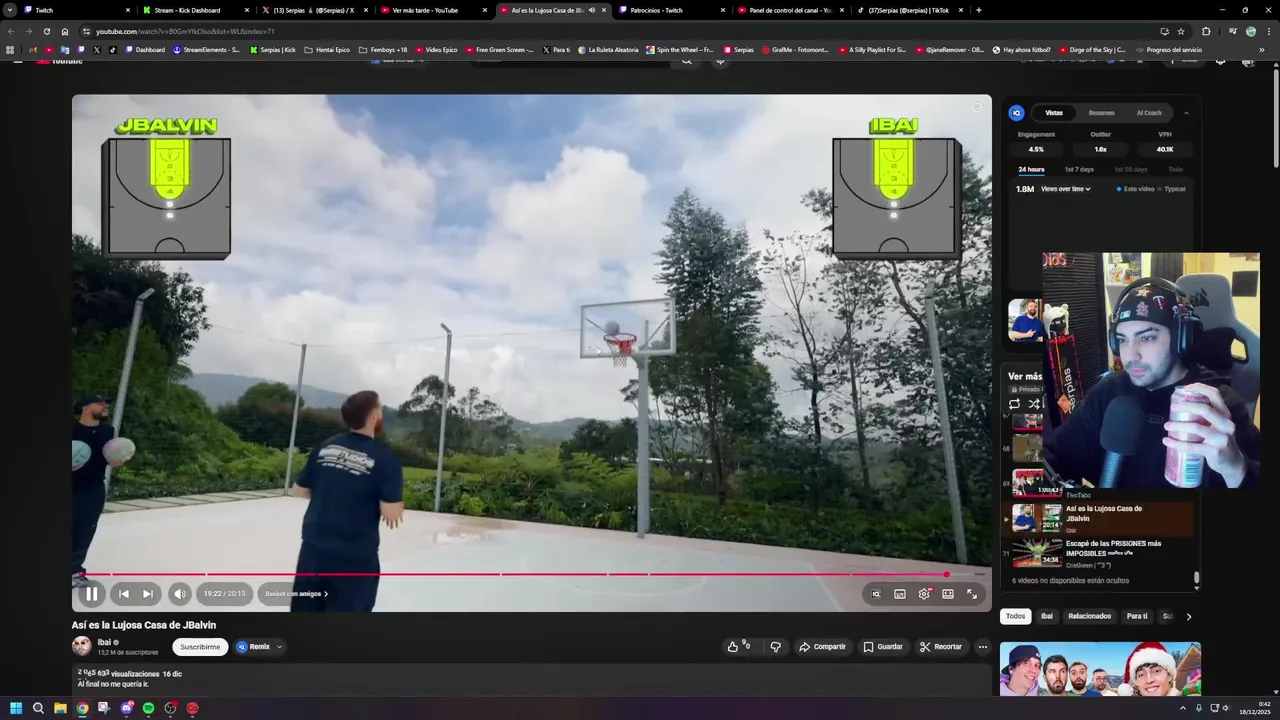
Task: Open Windows taskbar search
Action: (x=38, y=708)
